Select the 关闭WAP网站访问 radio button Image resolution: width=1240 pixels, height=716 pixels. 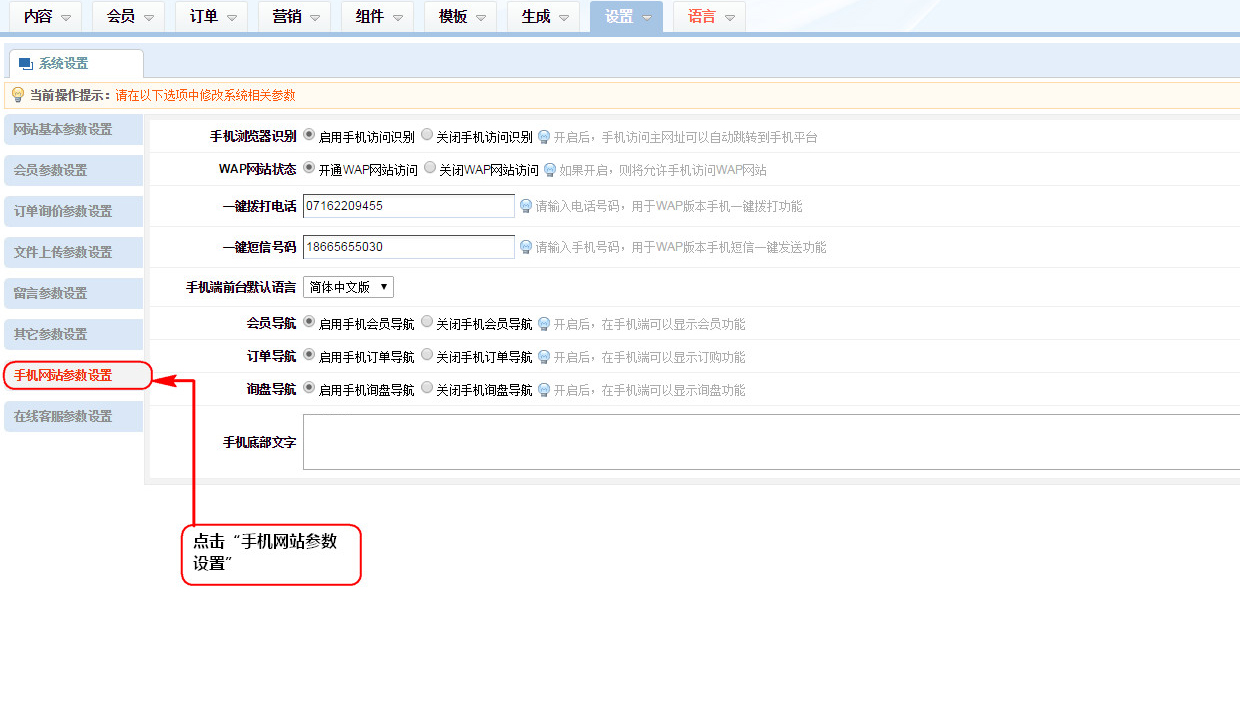coord(430,168)
